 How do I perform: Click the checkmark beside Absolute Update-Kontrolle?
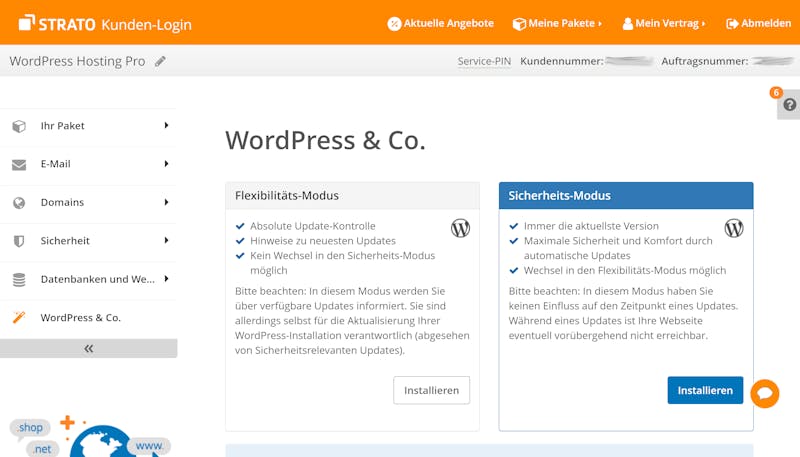click(x=240, y=226)
